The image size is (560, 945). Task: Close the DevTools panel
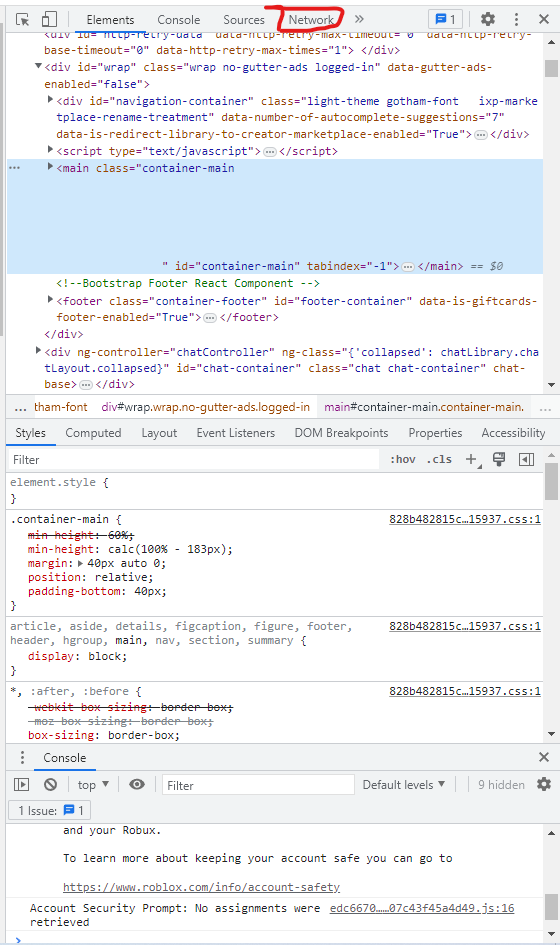point(544,19)
